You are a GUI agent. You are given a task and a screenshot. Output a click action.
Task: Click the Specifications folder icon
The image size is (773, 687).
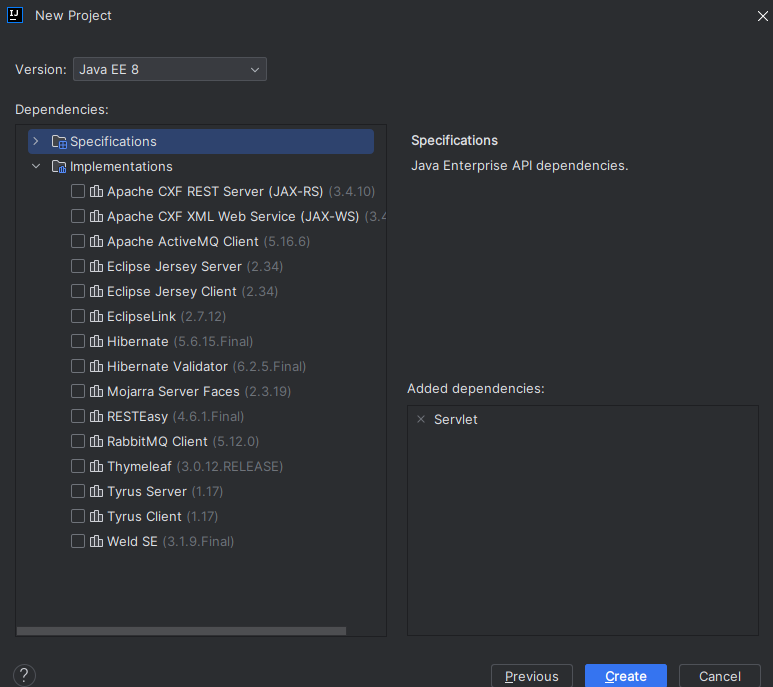point(59,142)
